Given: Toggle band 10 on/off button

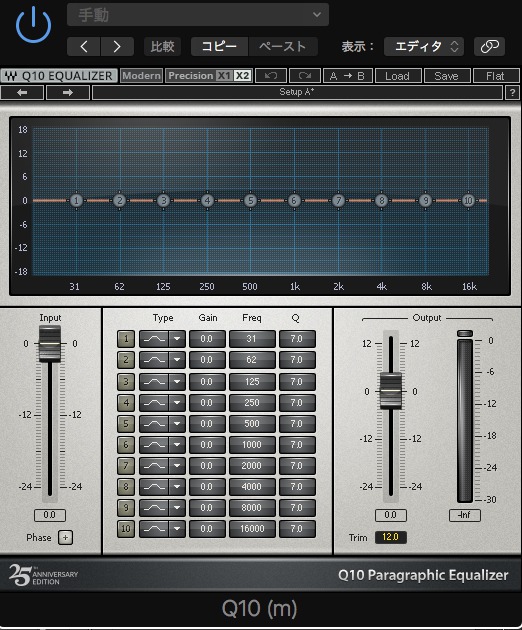Looking at the screenshot, I should click(126, 529).
